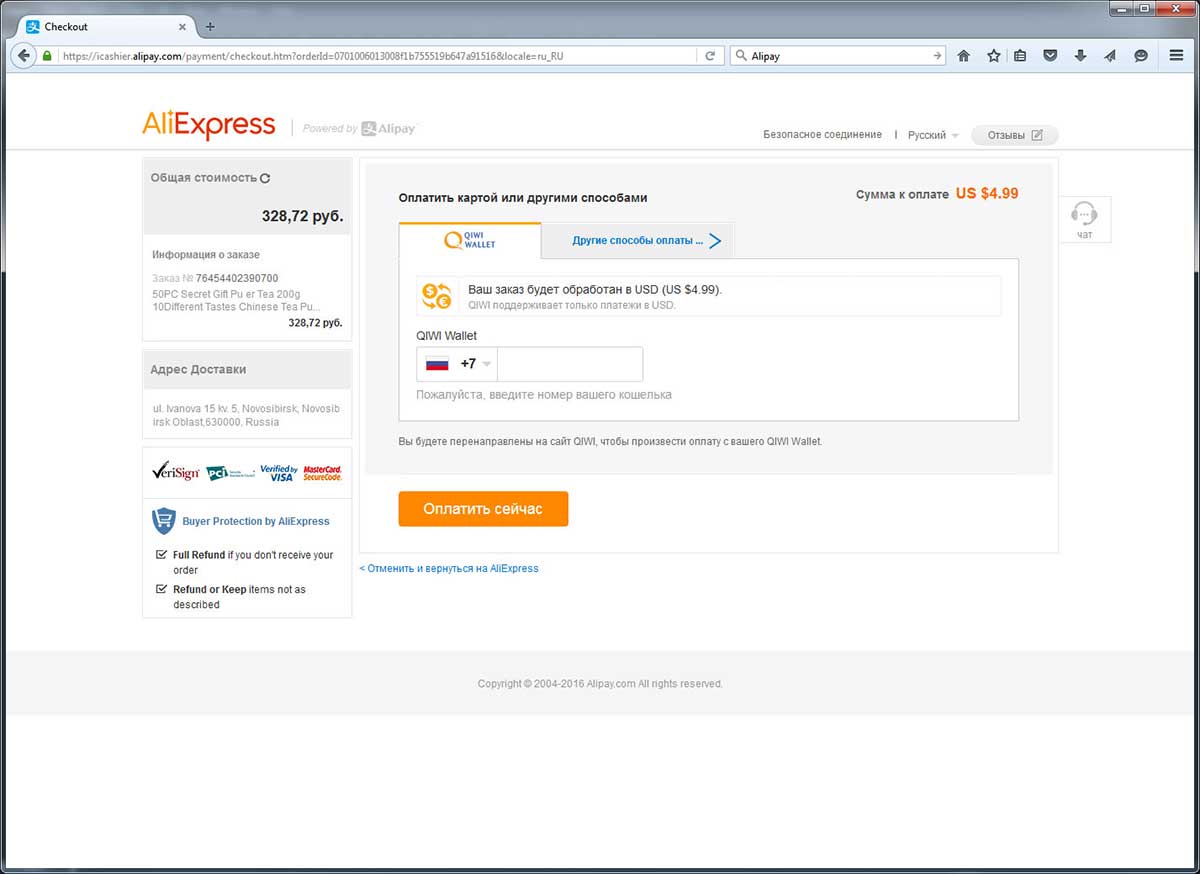This screenshot has width=1200, height=874.
Task: Click the Pocket icon in the toolbar
Action: tap(1050, 56)
